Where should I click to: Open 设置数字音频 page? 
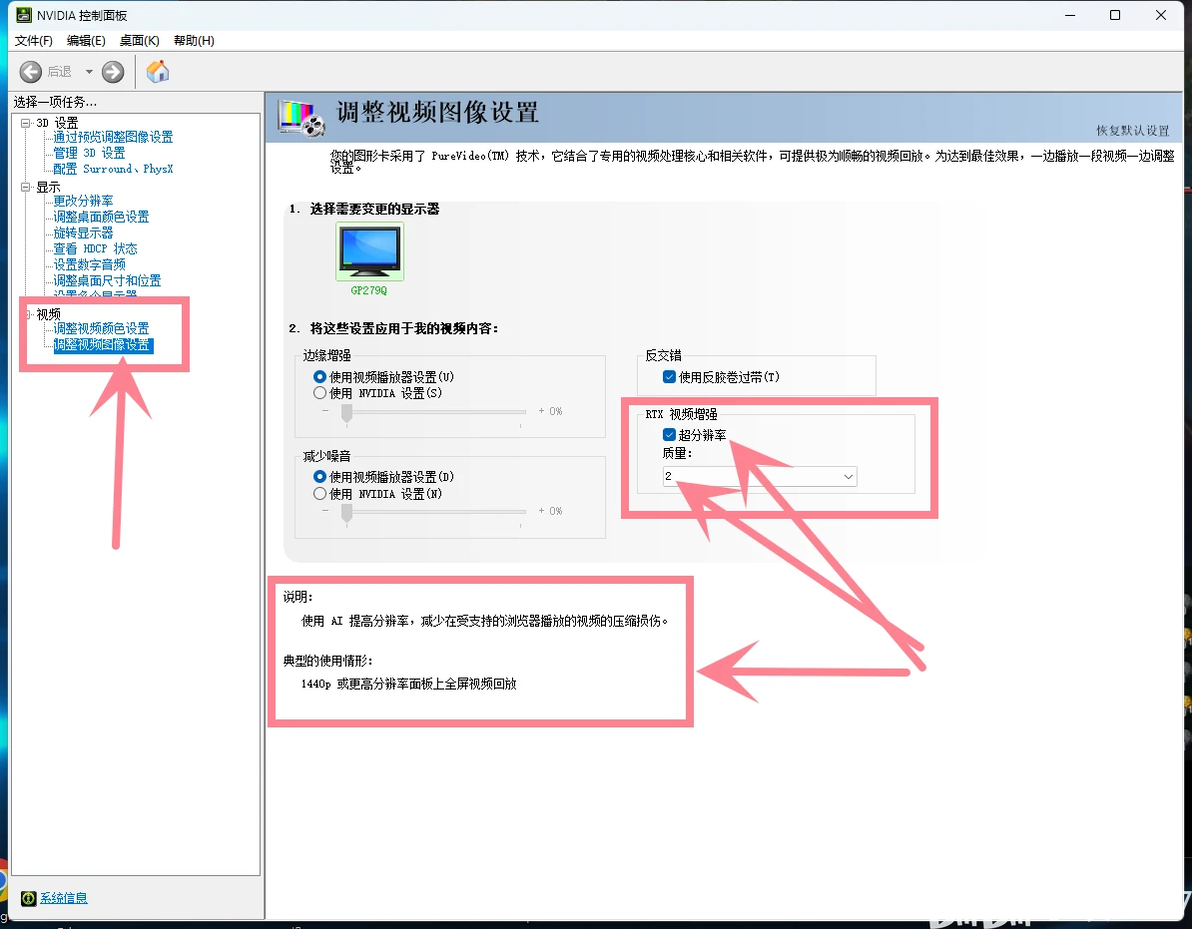[x=89, y=265]
